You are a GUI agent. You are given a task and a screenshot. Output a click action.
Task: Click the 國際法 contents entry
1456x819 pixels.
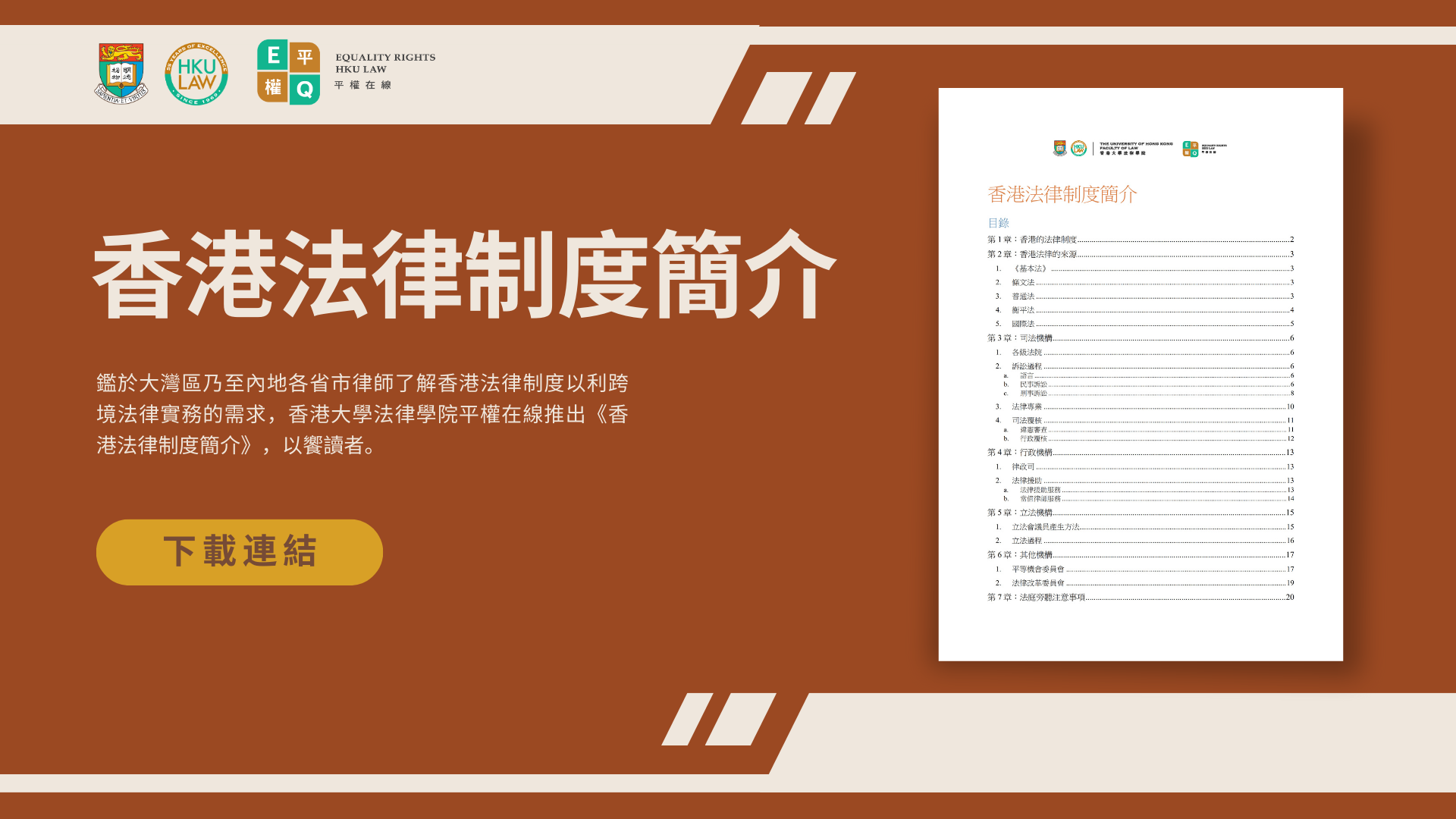point(1144,324)
